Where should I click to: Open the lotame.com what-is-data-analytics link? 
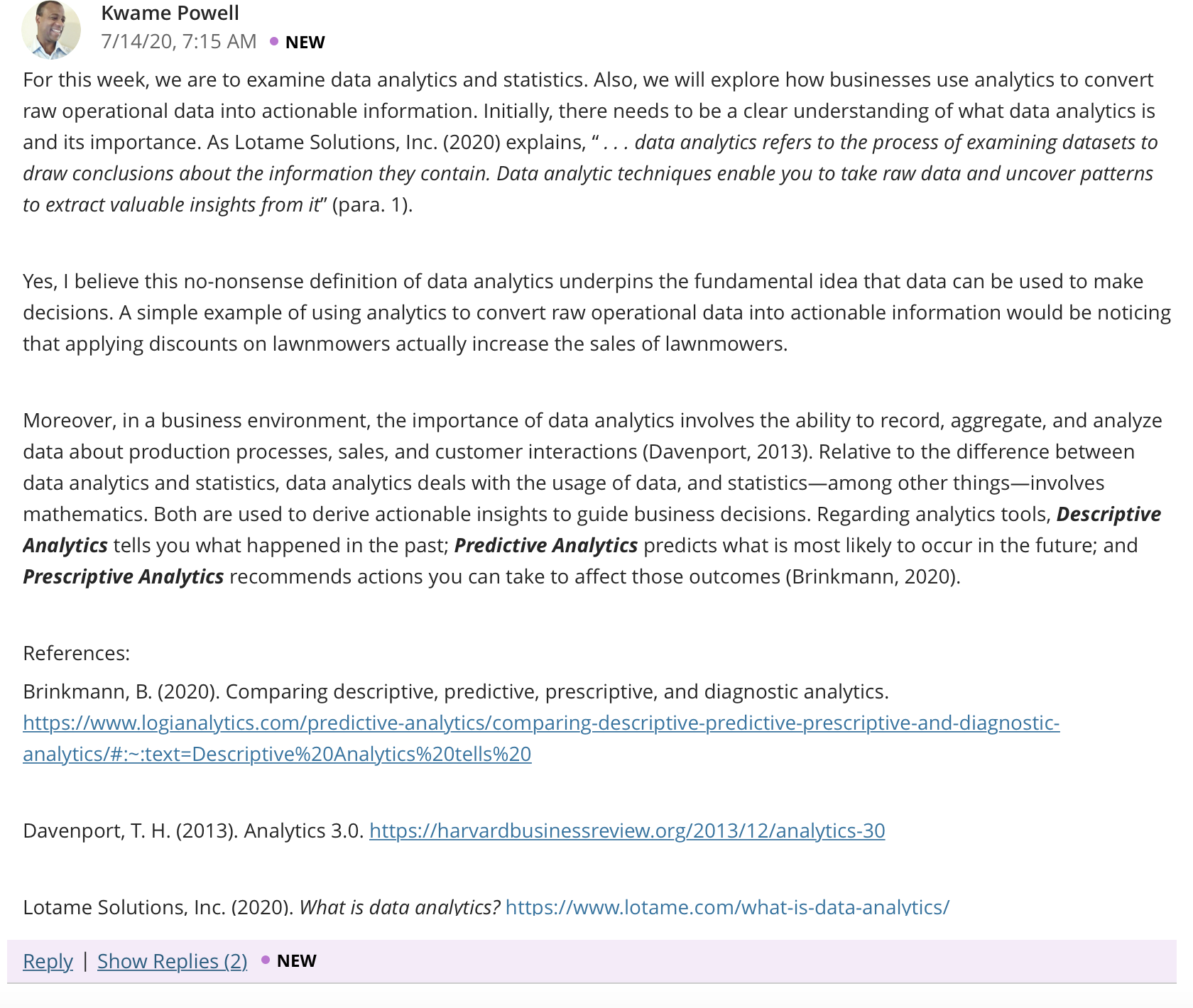click(727, 906)
